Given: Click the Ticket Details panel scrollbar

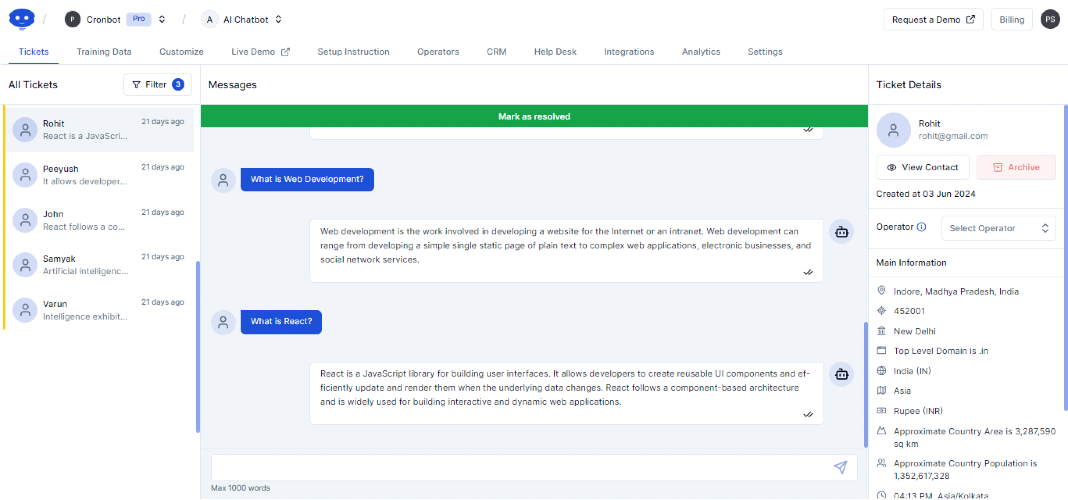Looking at the screenshot, I should pos(1065,257).
